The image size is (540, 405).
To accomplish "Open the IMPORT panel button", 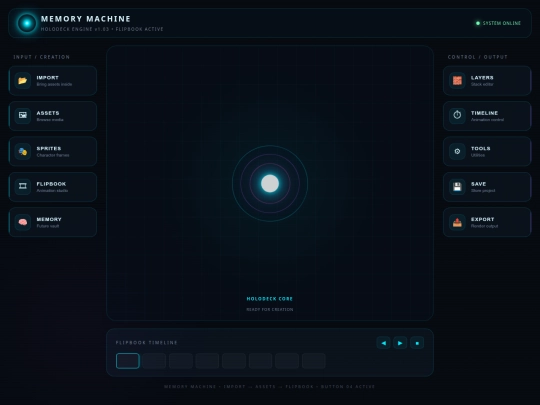I will coord(53,81).
